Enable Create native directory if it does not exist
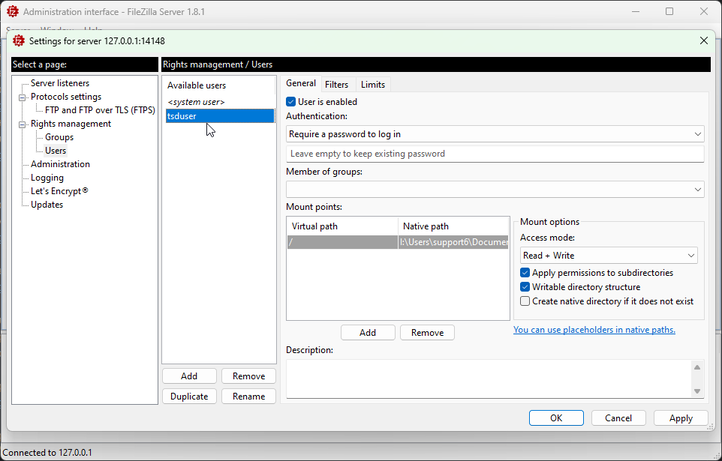Image resolution: width=722 pixels, height=461 pixels. click(525, 301)
